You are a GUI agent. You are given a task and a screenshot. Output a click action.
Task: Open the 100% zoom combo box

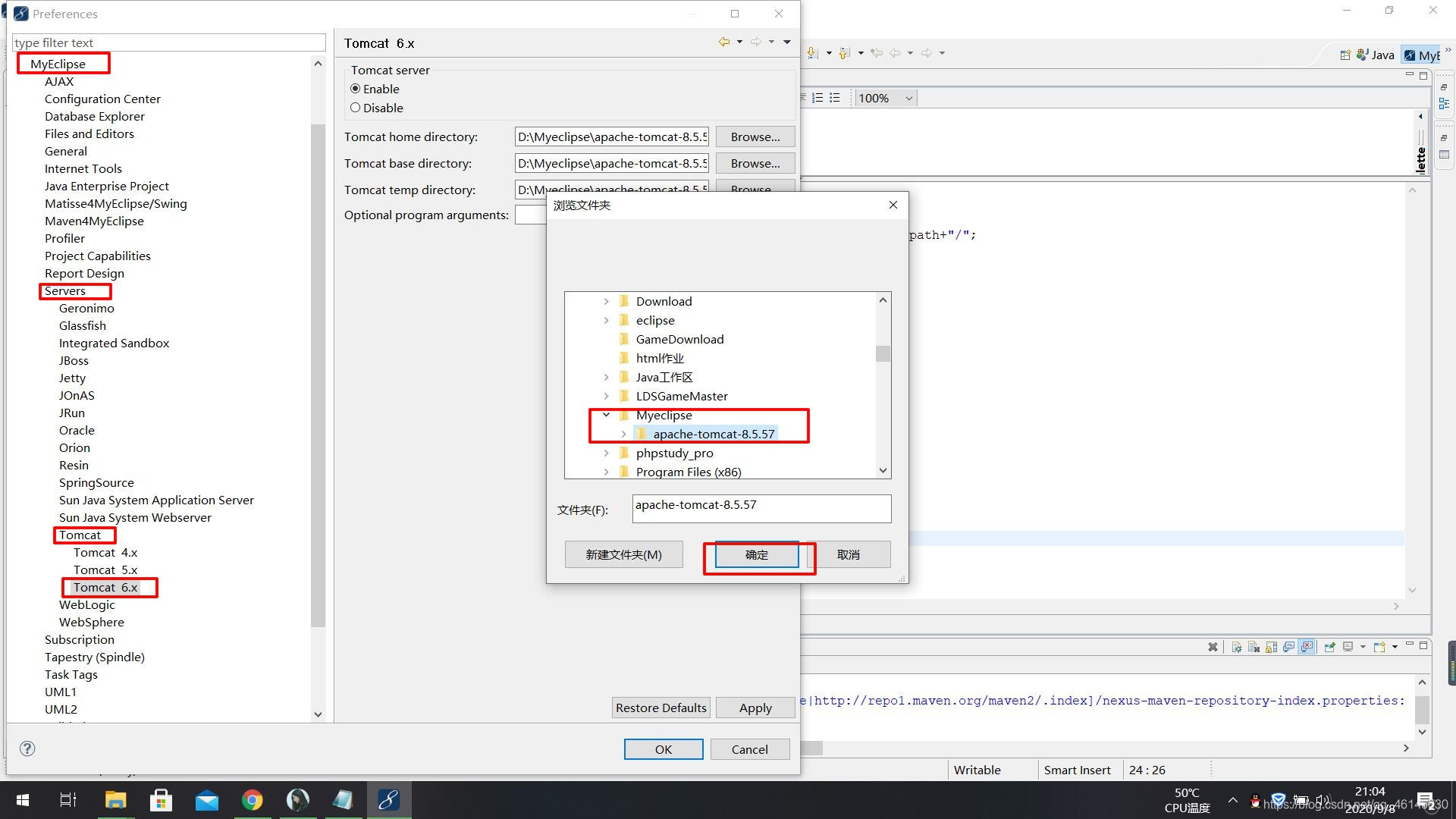pos(886,98)
